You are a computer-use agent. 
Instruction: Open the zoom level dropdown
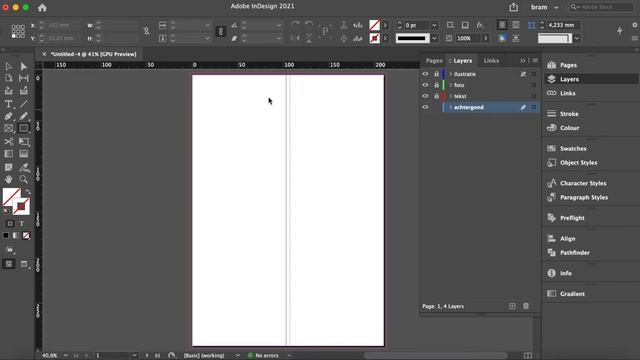pyautogui.click(x=65, y=356)
